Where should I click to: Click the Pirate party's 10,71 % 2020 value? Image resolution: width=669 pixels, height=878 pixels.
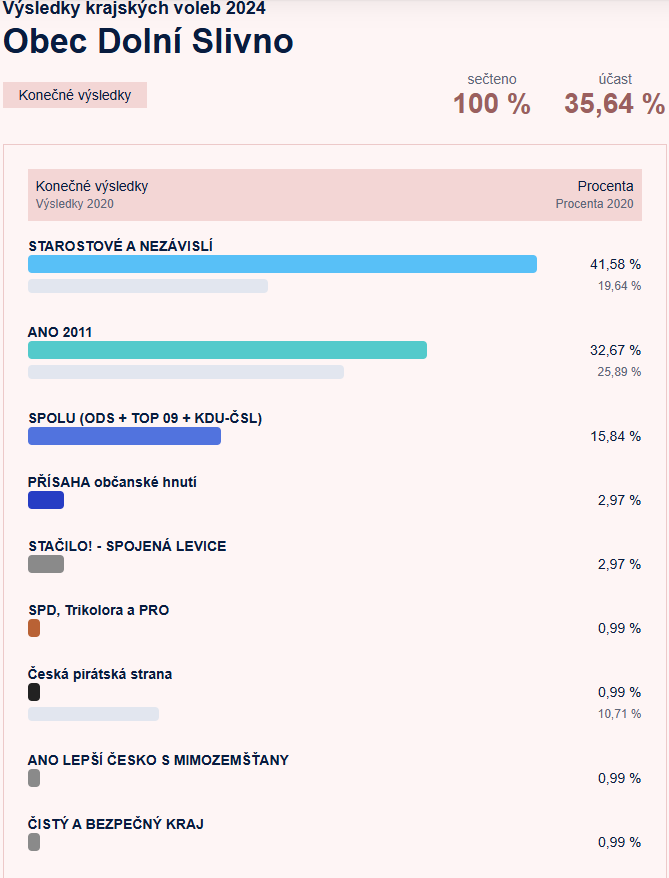619,714
